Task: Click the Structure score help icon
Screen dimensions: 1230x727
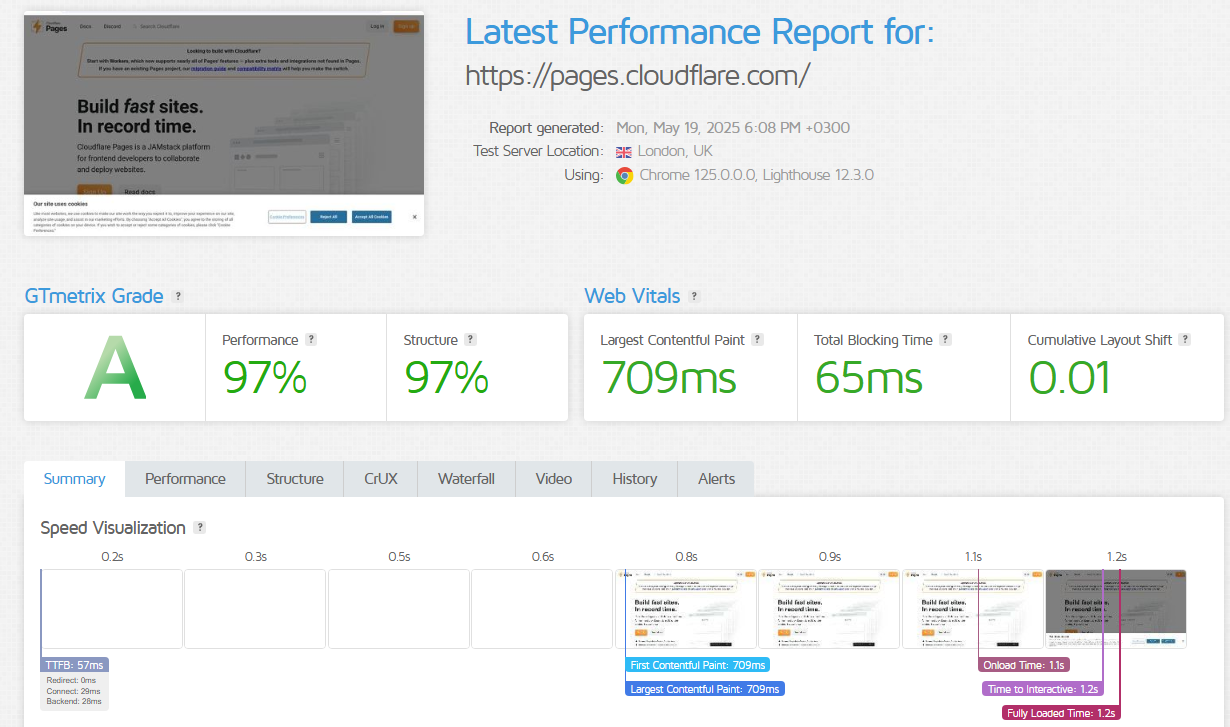Action: click(471, 340)
